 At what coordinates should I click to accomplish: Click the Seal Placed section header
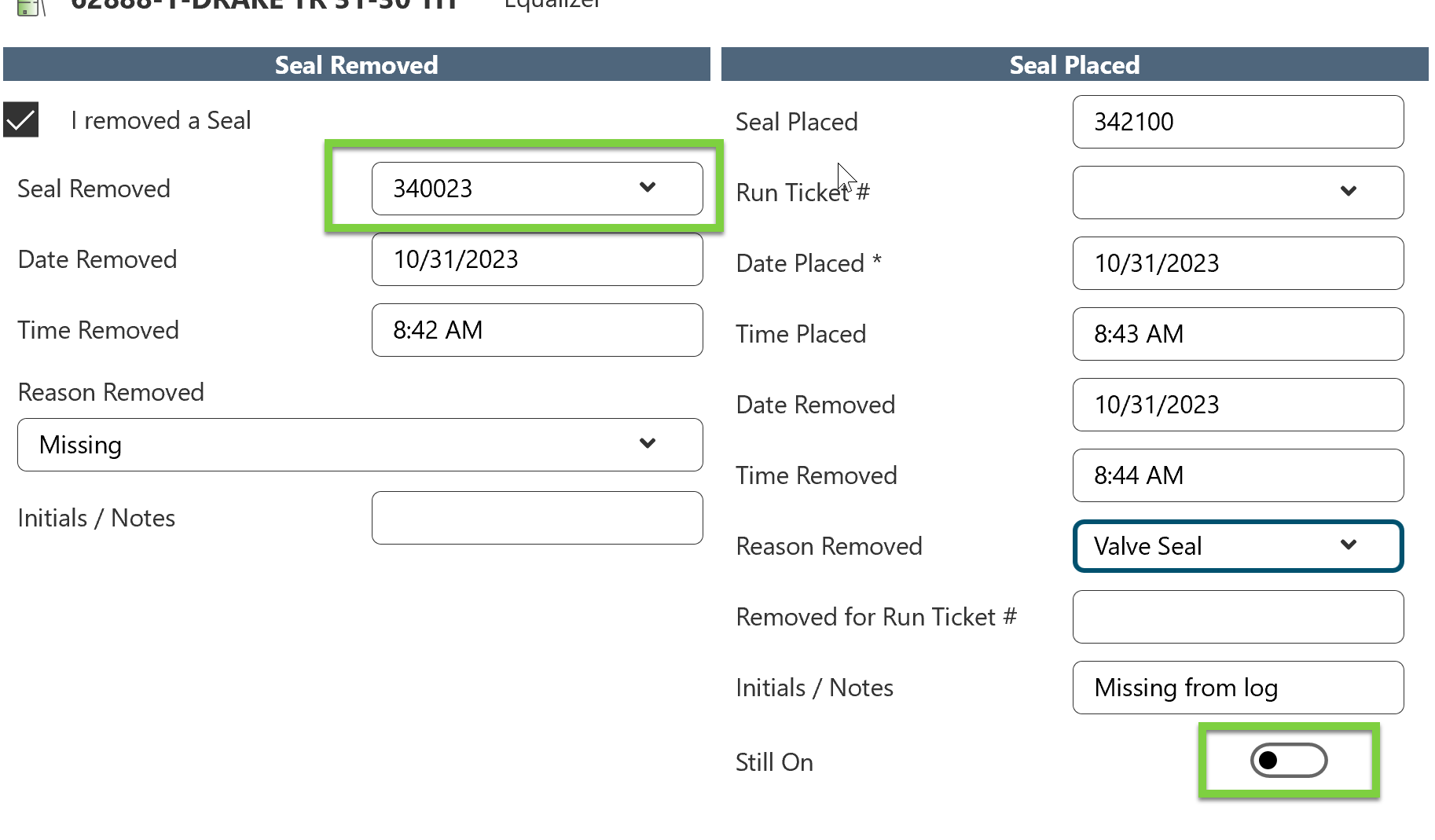point(1074,64)
